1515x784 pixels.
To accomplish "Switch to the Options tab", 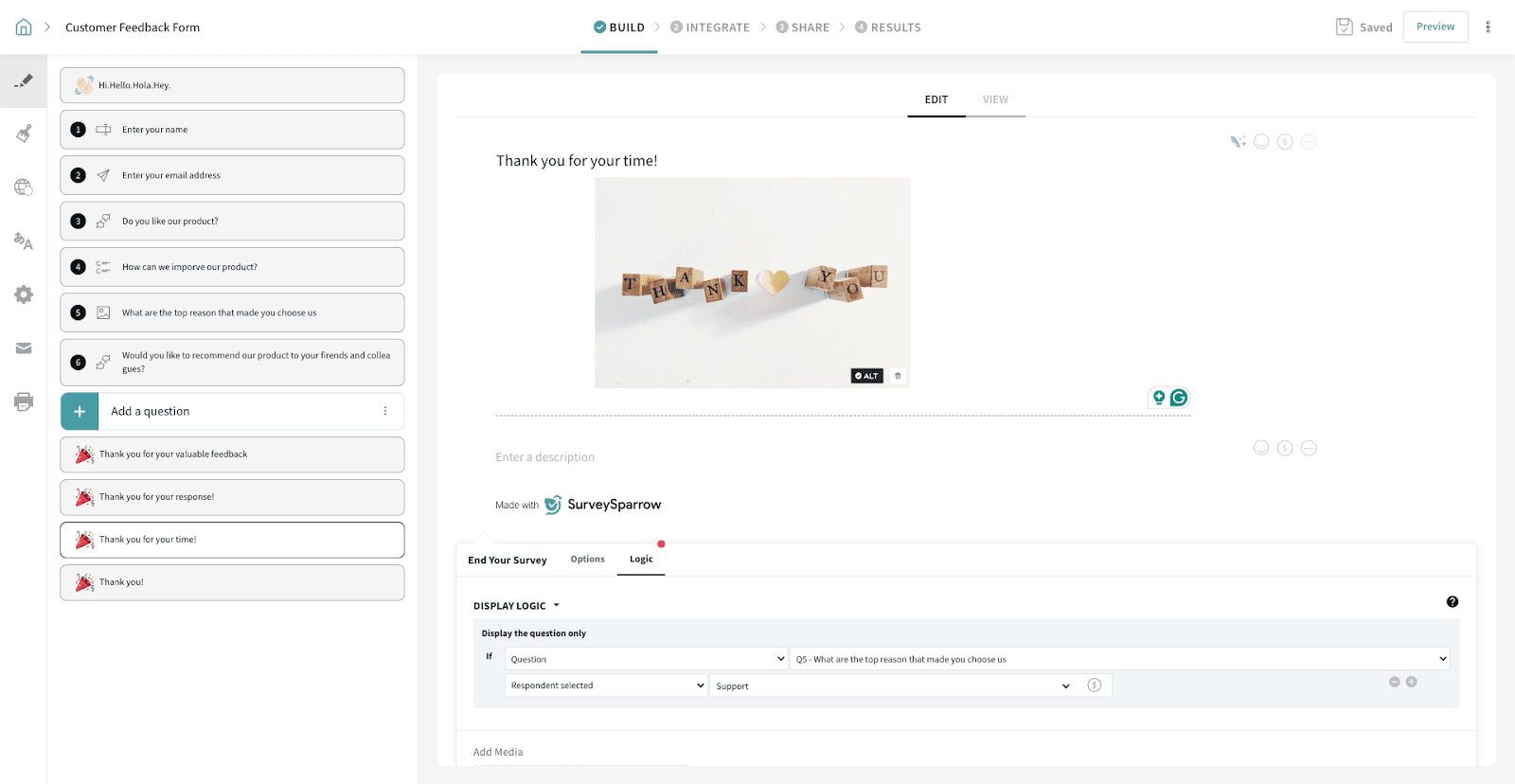I will pyautogui.click(x=587, y=560).
